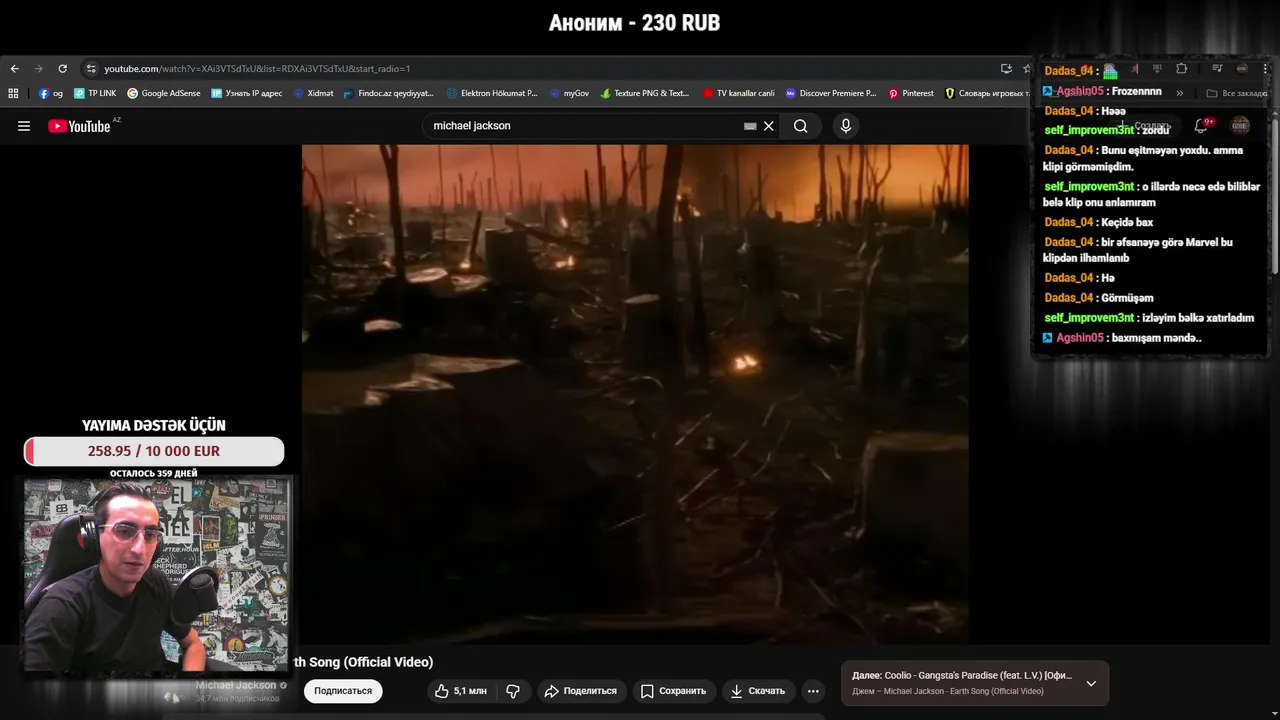Screen dimensions: 1280x720
Task: Click the 258.95 / 10 000 EUR donation bar
Action: click(154, 451)
